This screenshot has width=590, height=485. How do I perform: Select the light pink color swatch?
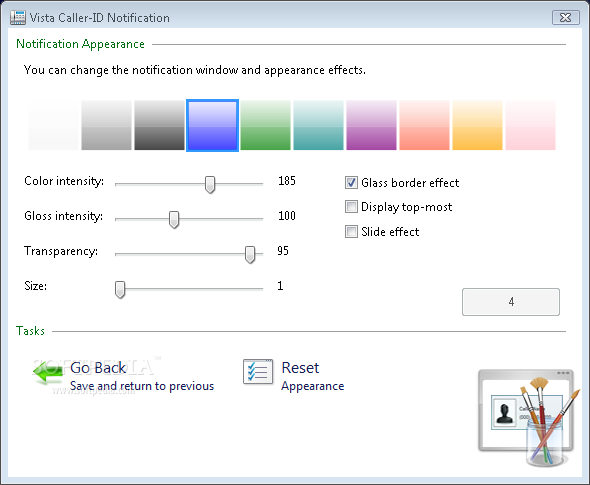[x=531, y=125]
